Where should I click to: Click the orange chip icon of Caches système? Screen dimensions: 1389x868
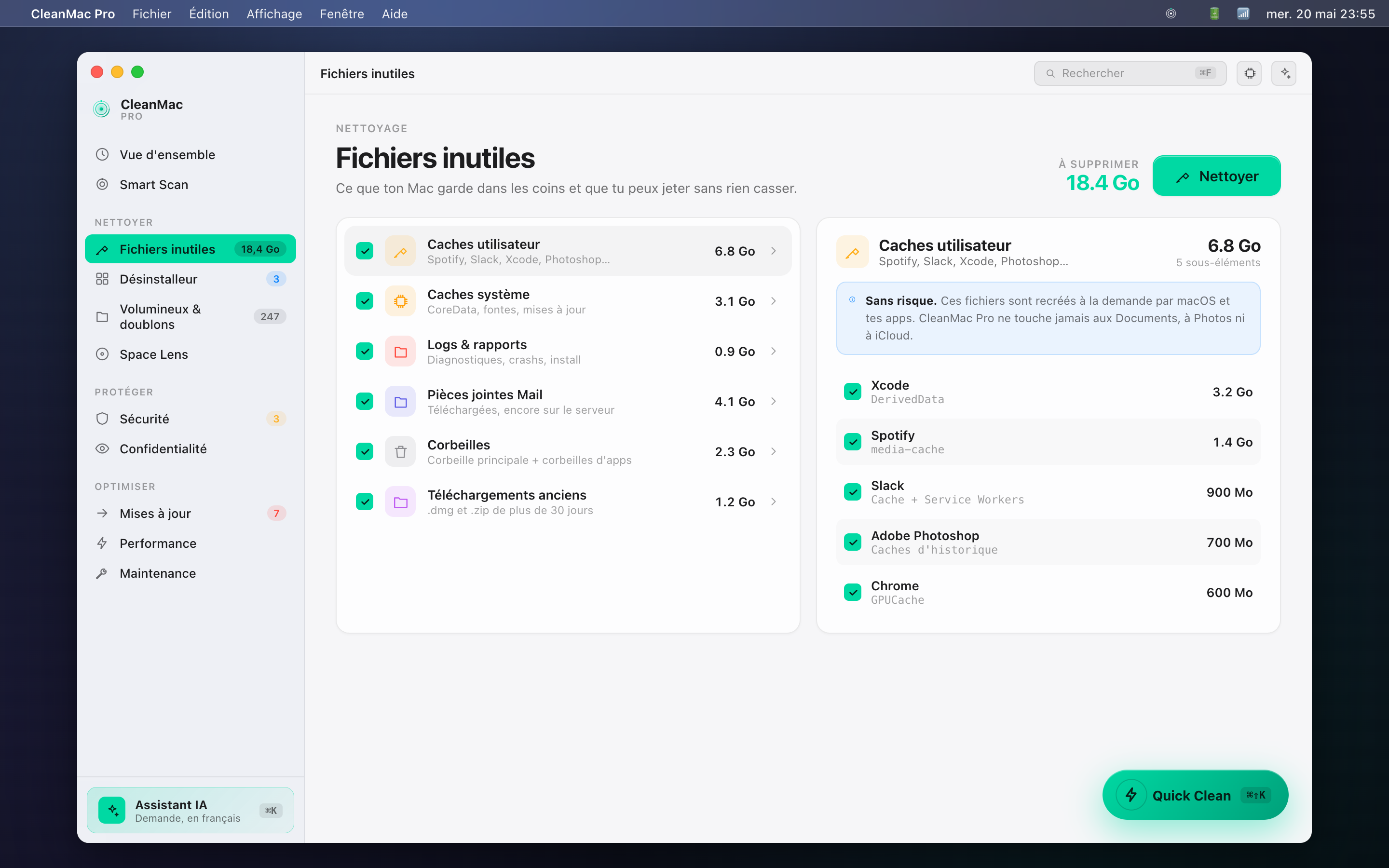pos(401,301)
